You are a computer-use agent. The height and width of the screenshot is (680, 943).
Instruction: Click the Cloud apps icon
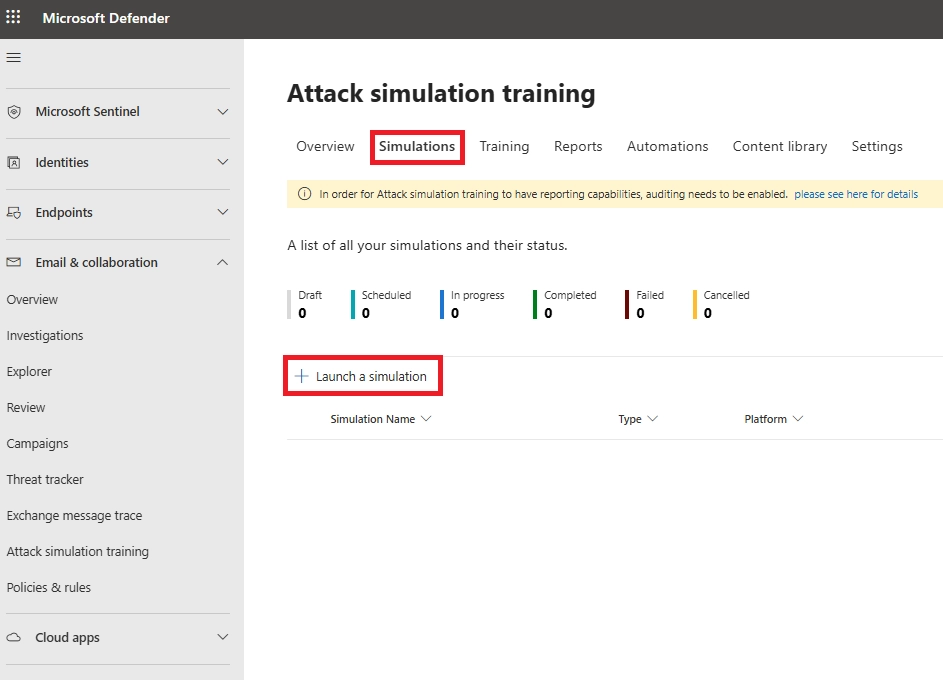coord(13,637)
